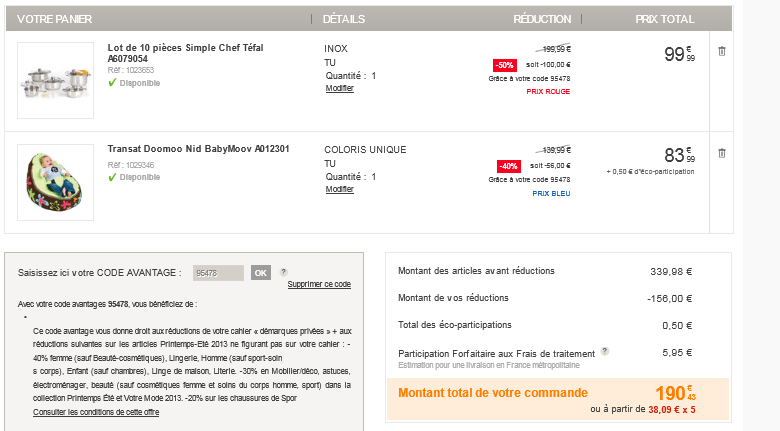Click the -40% red discount badge

click(509, 166)
